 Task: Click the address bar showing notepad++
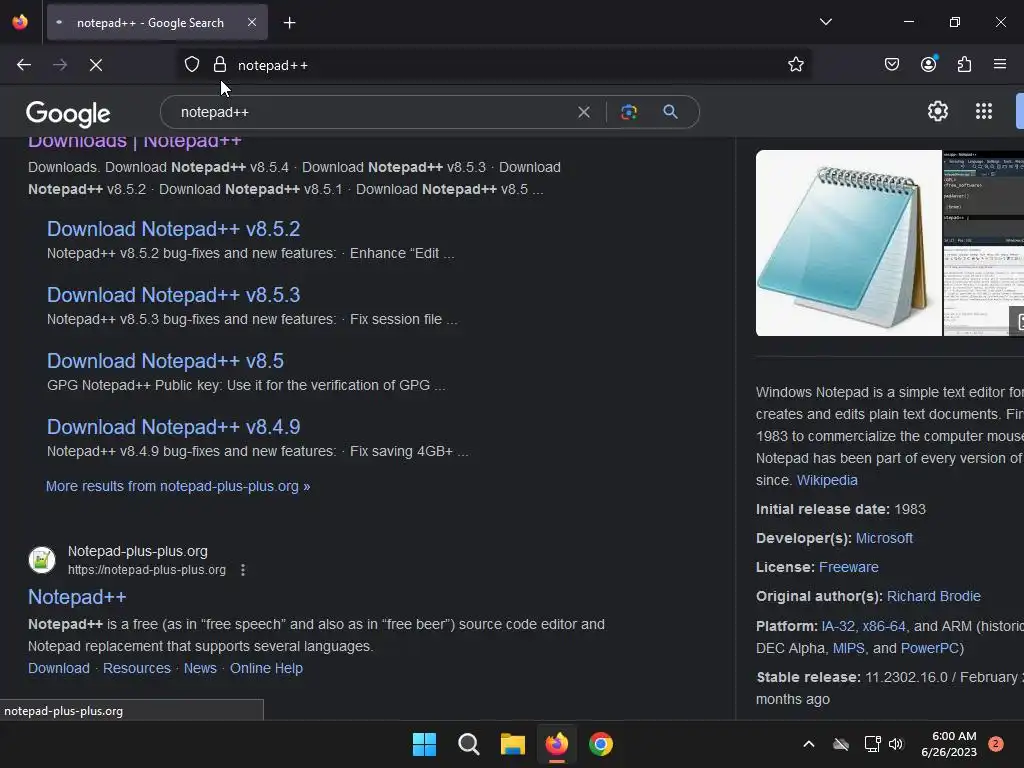click(496, 65)
